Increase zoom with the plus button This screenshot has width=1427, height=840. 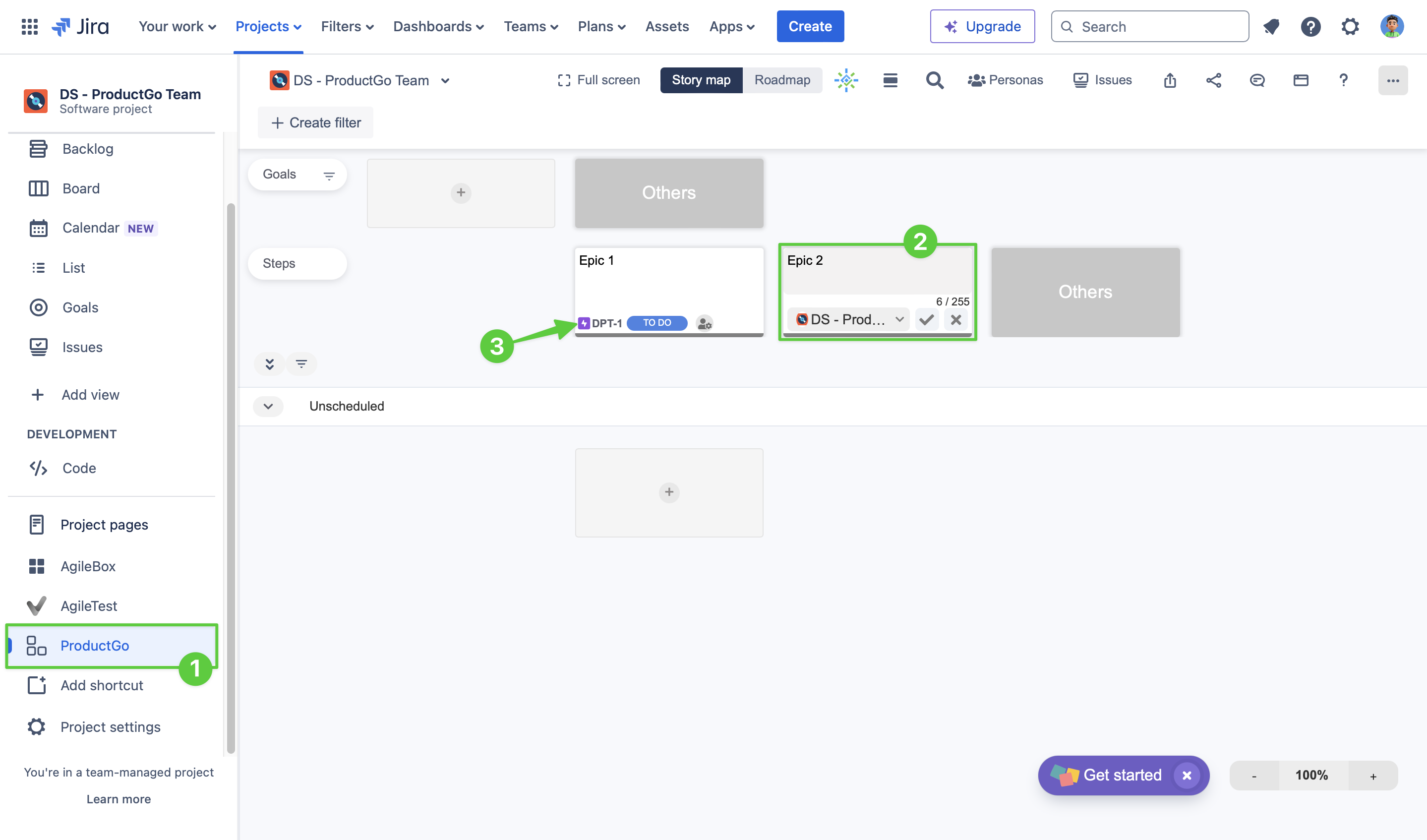point(1372,776)
